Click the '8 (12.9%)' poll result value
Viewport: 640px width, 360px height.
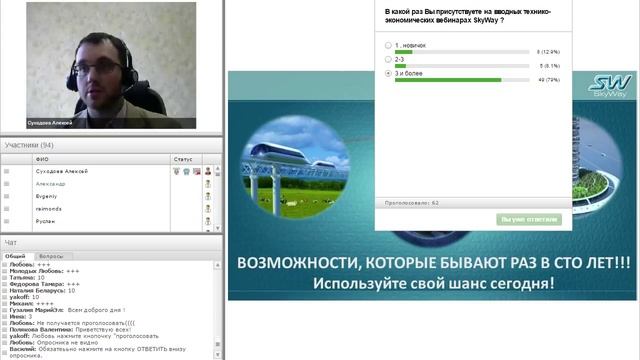click(548, 52)
